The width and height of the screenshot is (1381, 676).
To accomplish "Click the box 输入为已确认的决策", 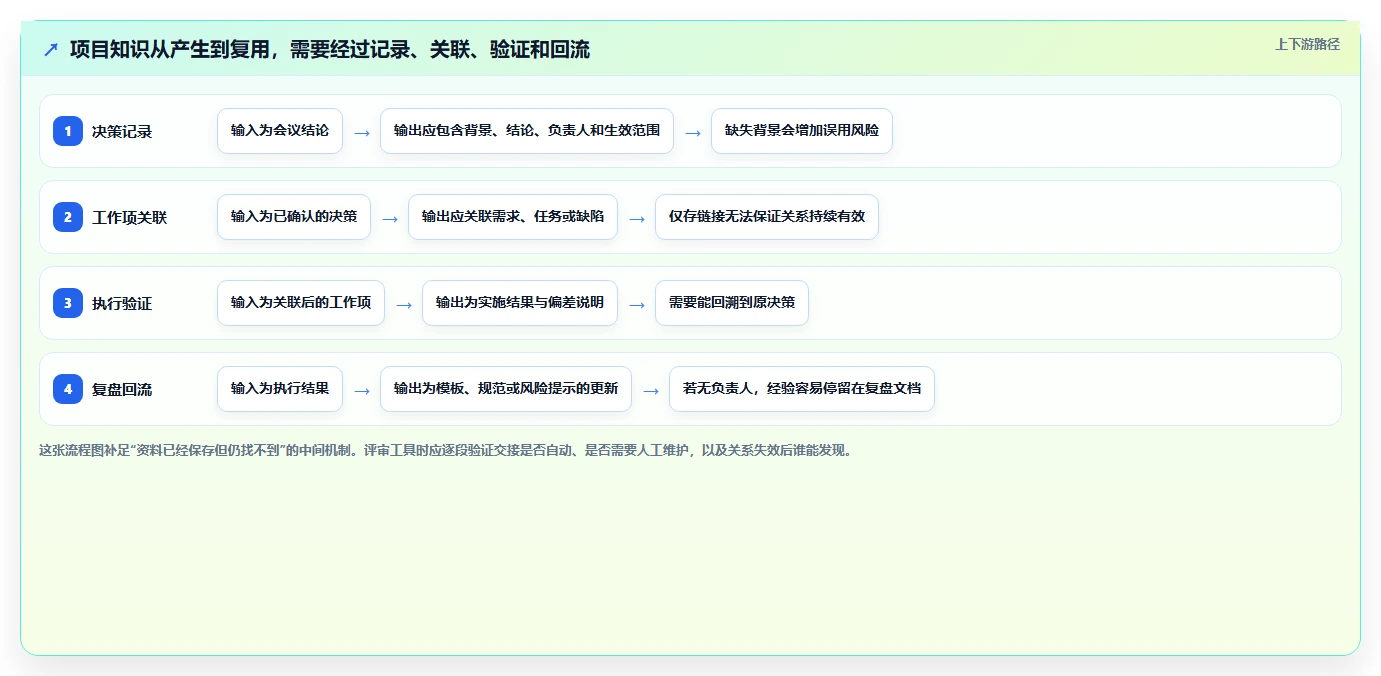I will click(294, 217).
